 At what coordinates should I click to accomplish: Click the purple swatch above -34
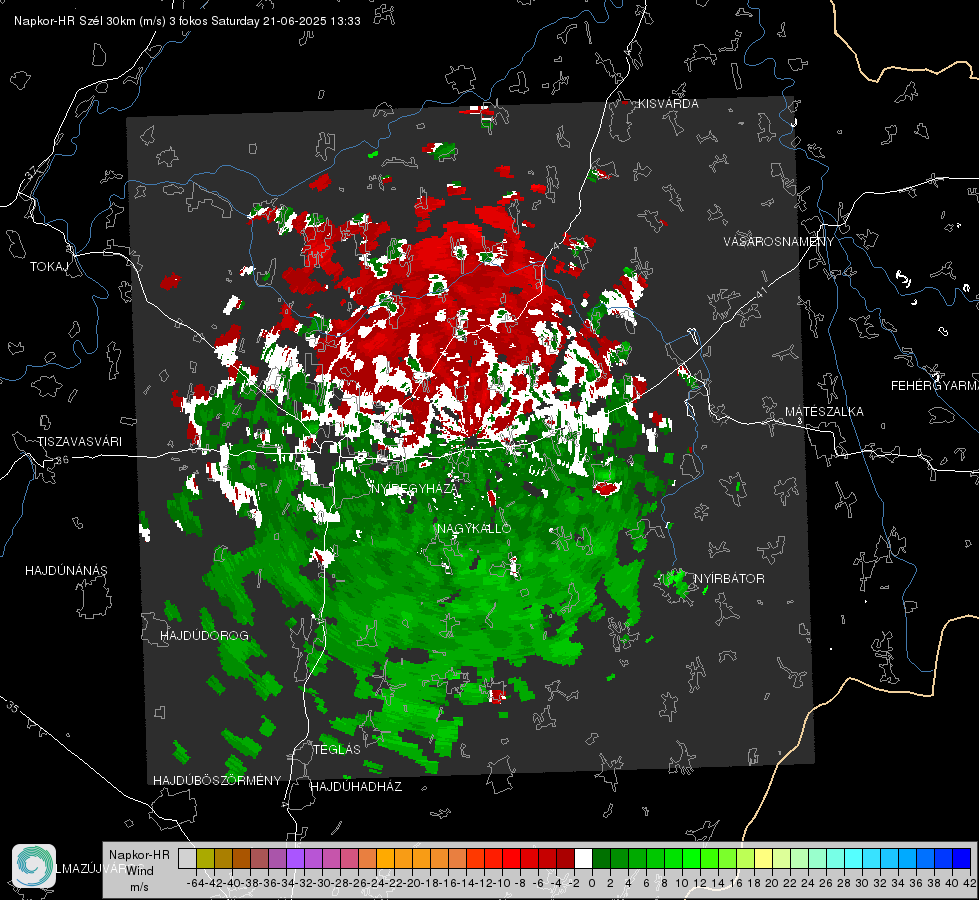coord(295,858)
